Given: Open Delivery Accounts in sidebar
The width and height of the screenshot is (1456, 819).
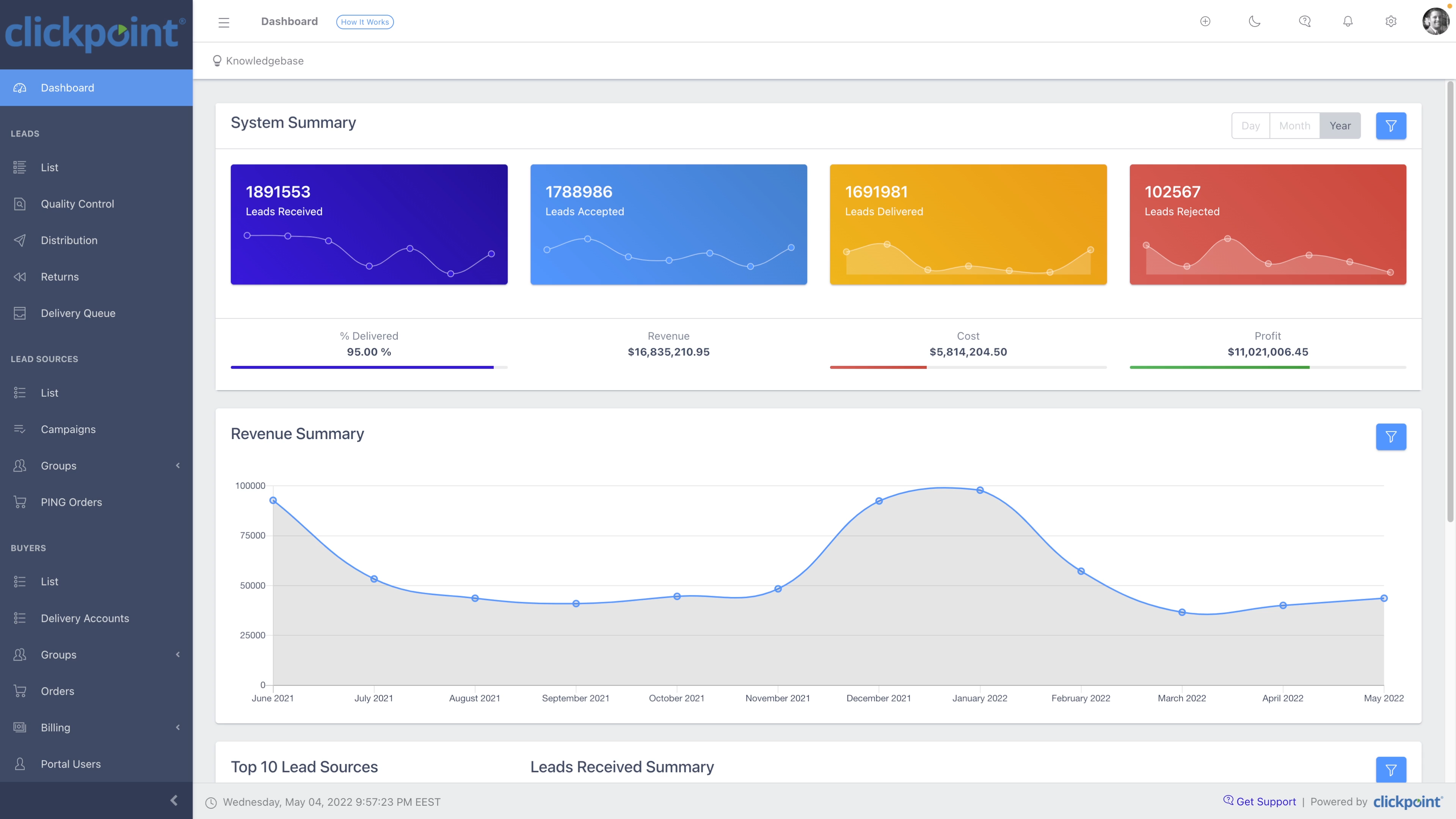Looking at the screenshot, I should (96, 618).
